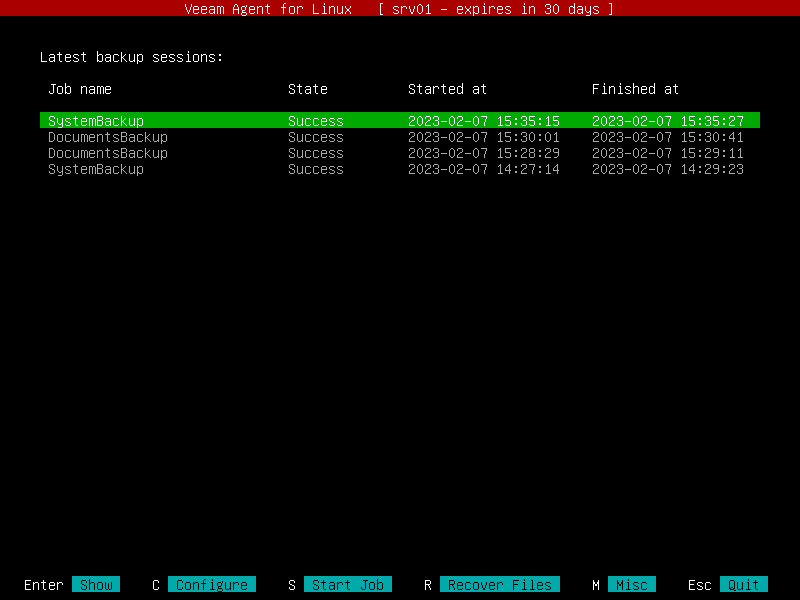This screenshot has height=600, width=800.
Task: Click the Started at column header
Action: pyautogui.click(x=447, y=89)
